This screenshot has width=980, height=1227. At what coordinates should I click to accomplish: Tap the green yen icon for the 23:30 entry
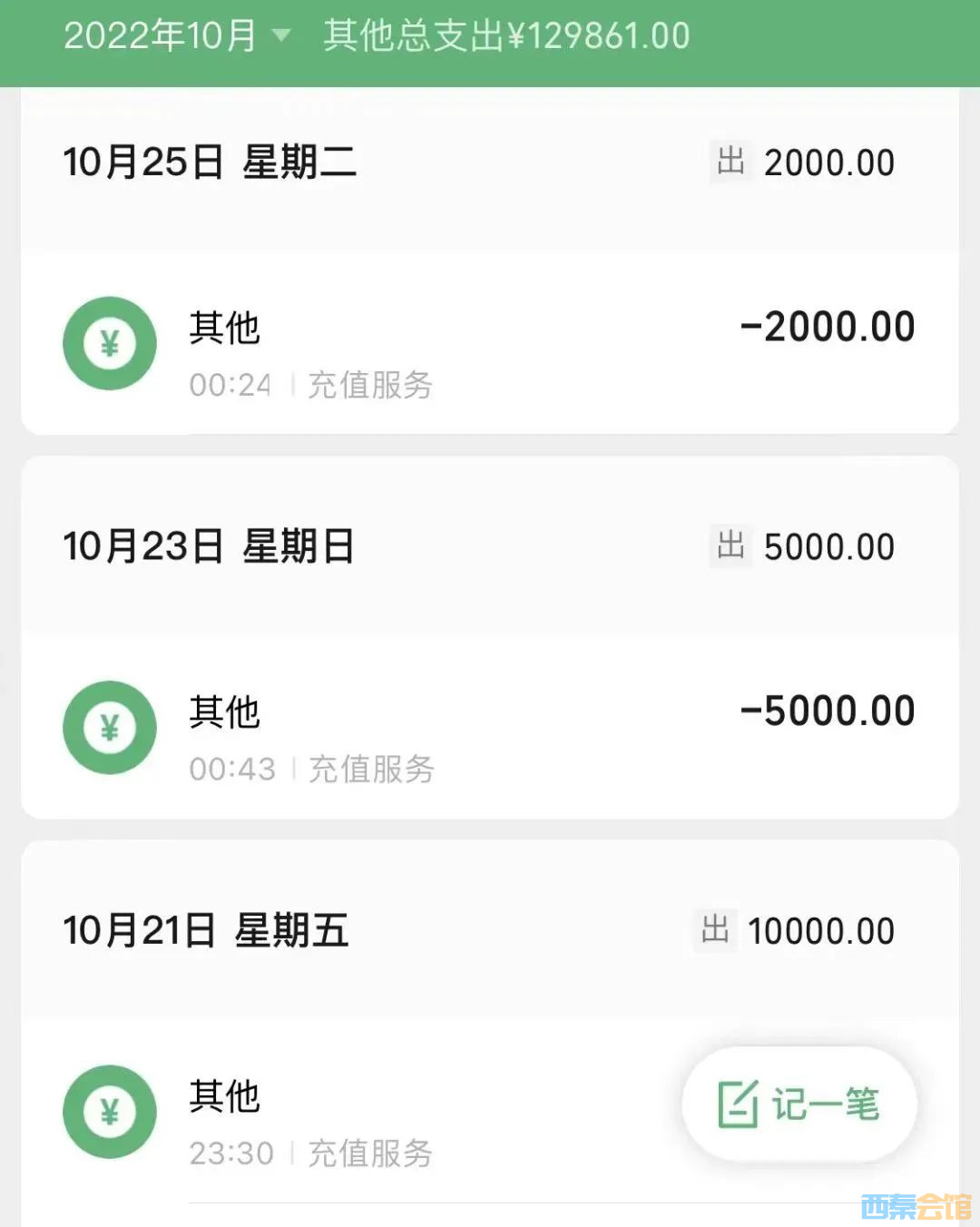[x=110, y=1112]
